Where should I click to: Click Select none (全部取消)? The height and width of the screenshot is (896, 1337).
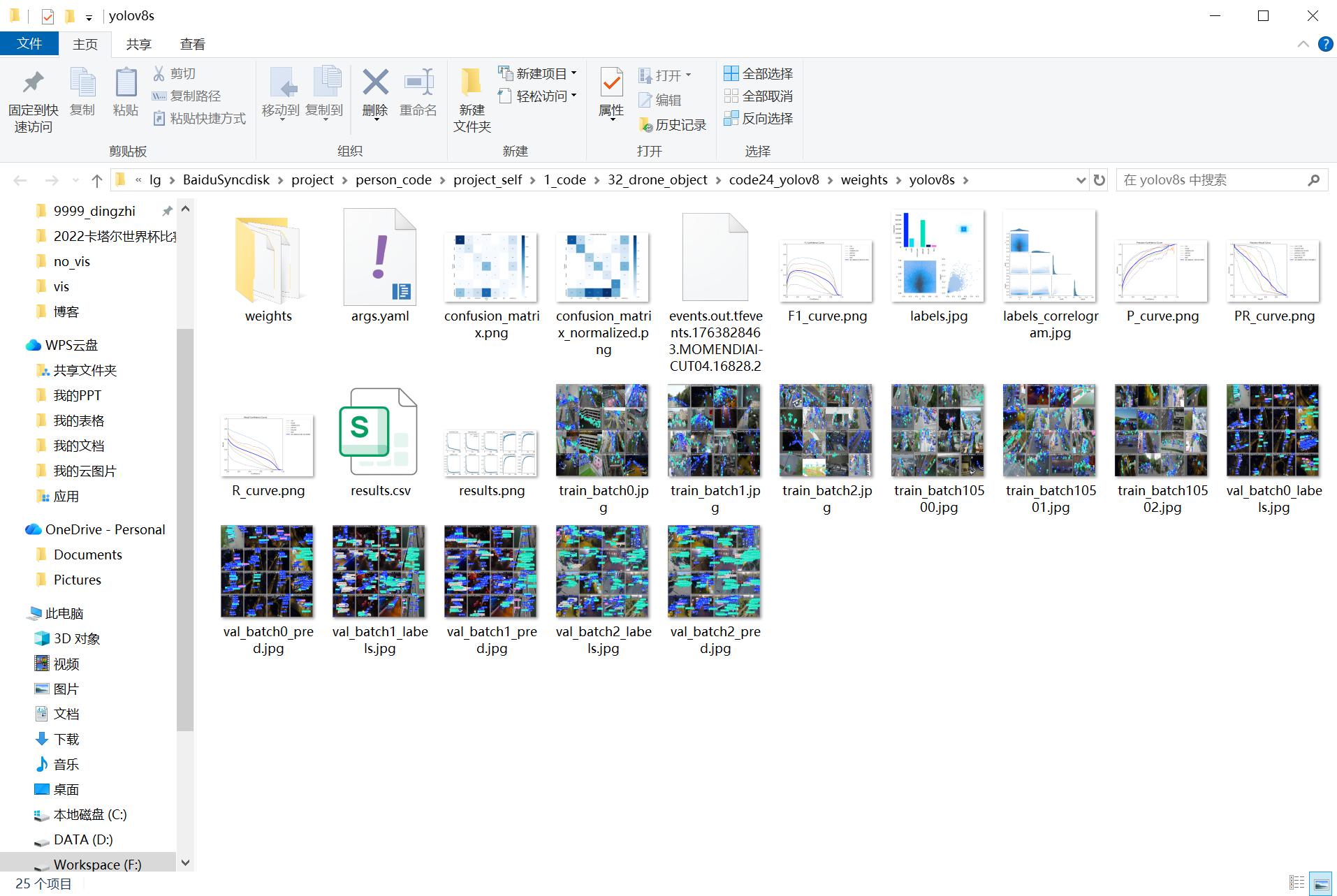tap(759, 96)
